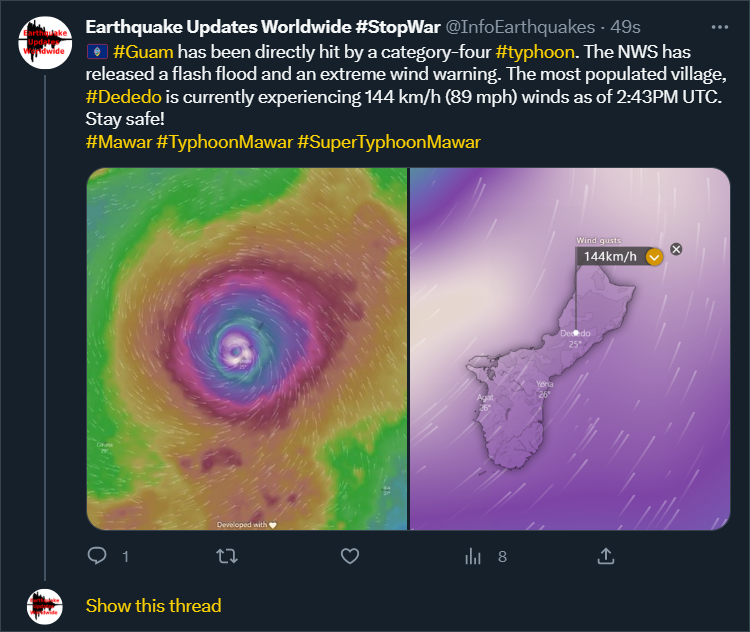Click the small avatar beside Show this thread
This screenshot has height=632, width=750.
(x=44, y=606)
